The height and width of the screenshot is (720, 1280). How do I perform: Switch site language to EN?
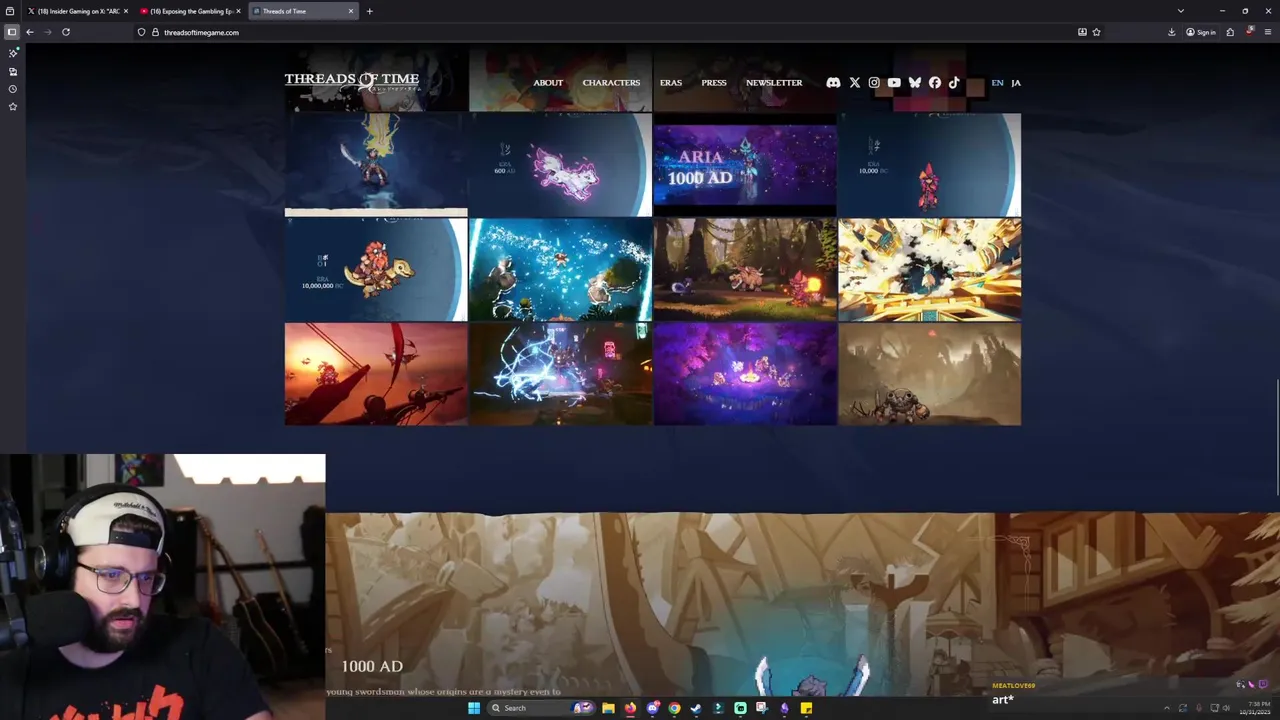[997, 83]
